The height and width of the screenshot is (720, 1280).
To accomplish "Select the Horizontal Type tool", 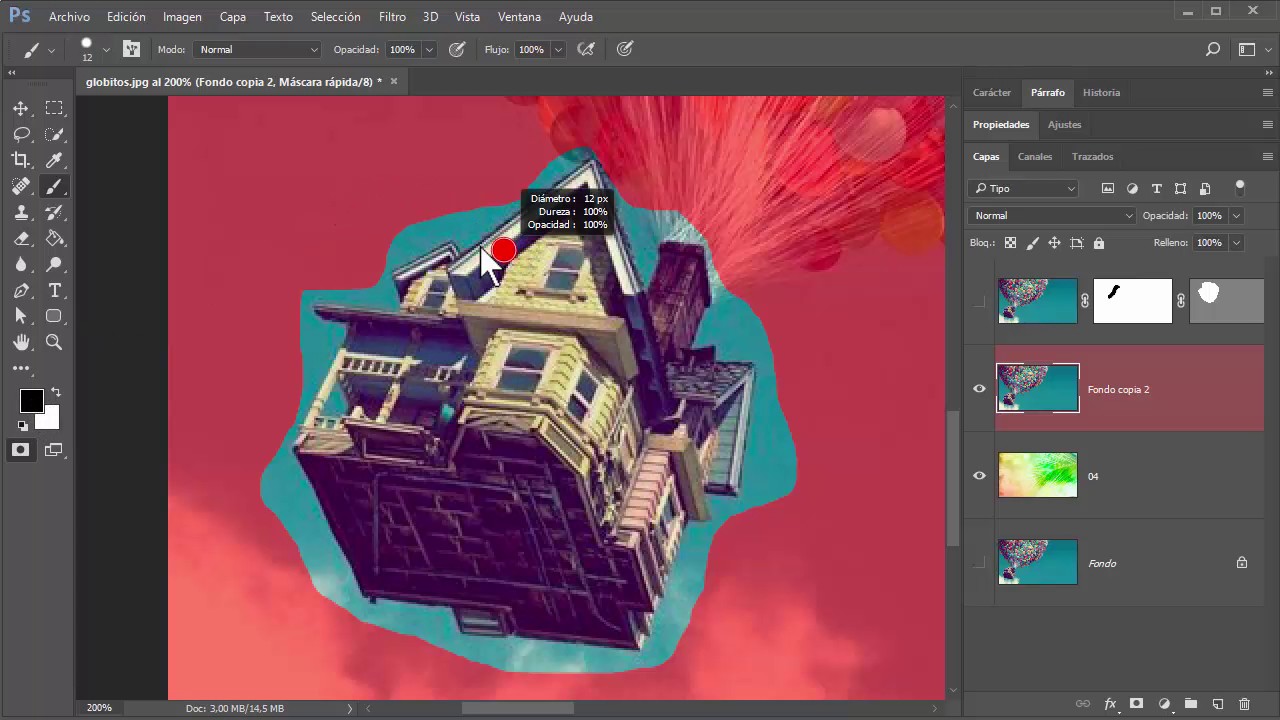I will (x=54, y=291).
